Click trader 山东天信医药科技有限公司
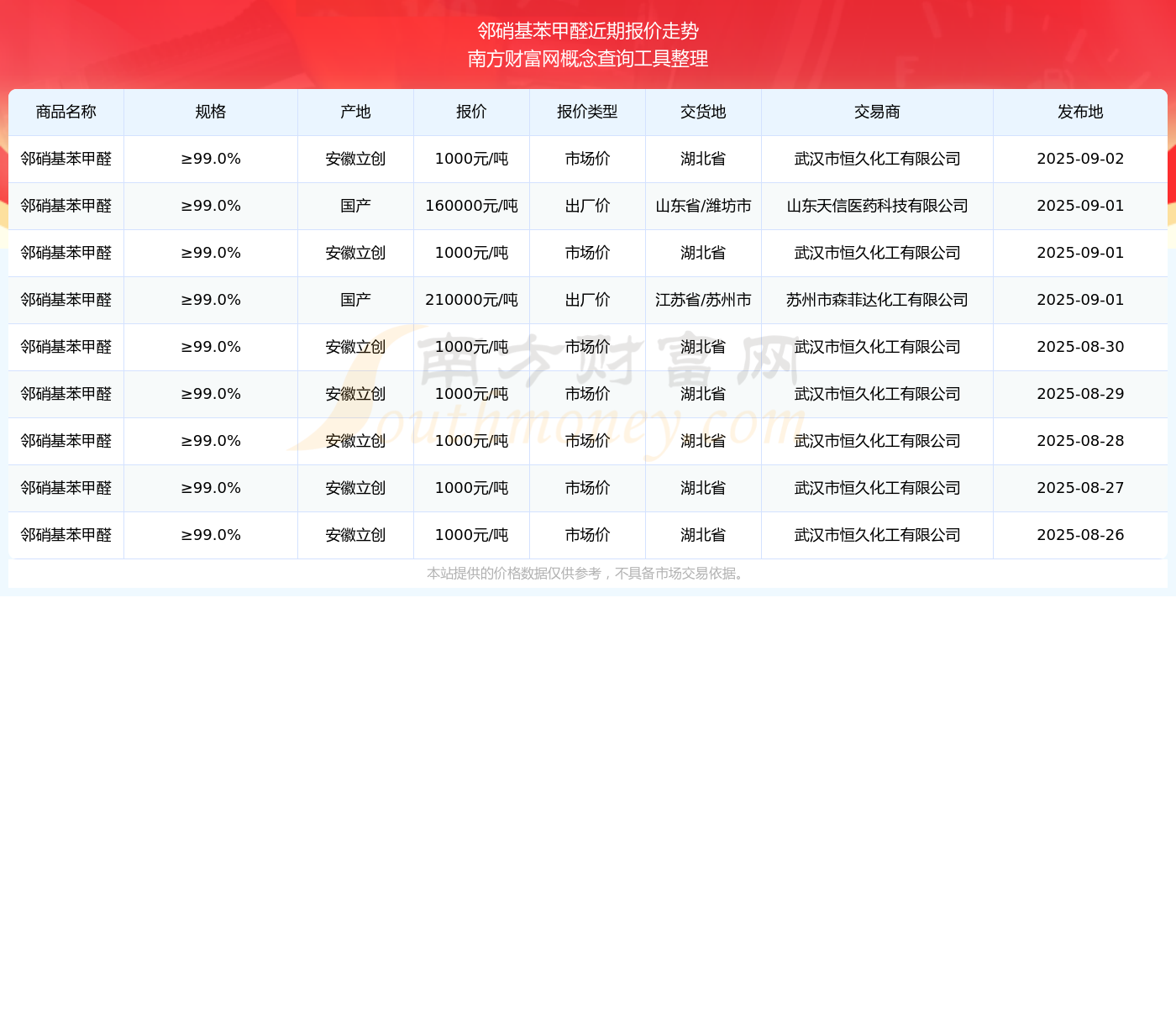The width and height of the screenshot is (1176, 1012). [x=877, y=206]
